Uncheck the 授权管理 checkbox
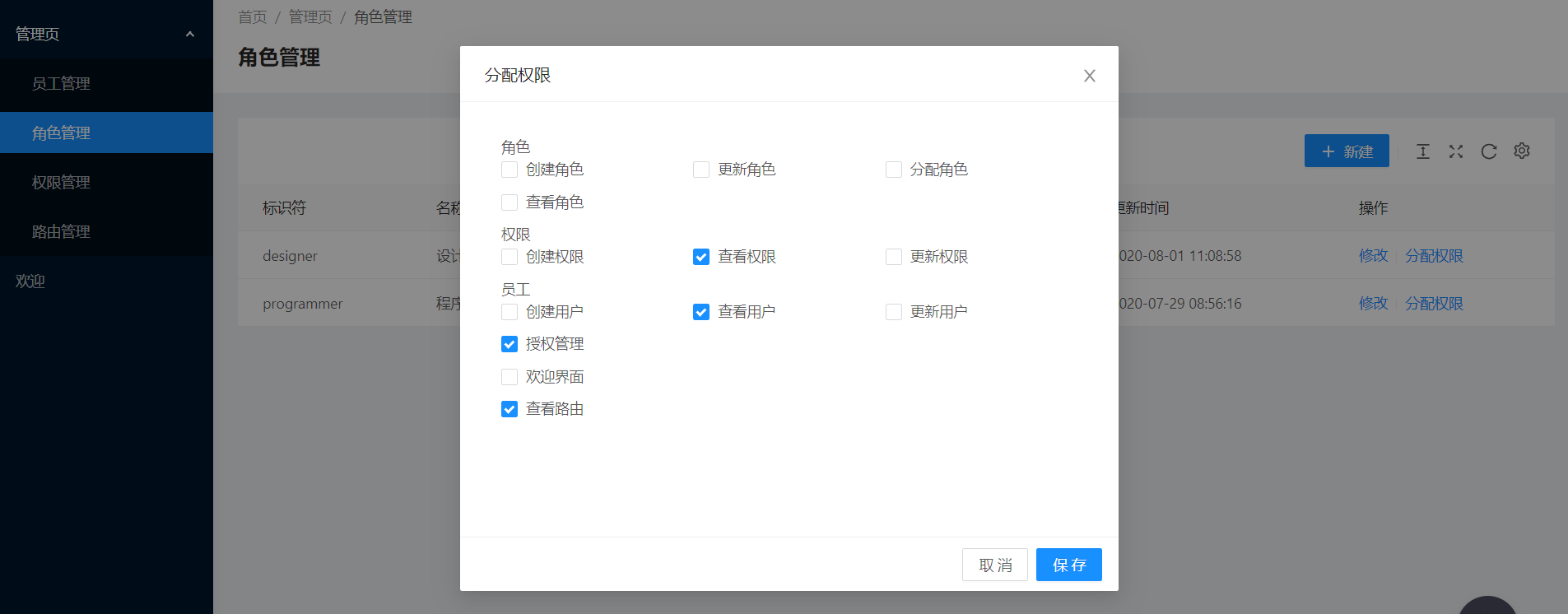 (509, 344)
